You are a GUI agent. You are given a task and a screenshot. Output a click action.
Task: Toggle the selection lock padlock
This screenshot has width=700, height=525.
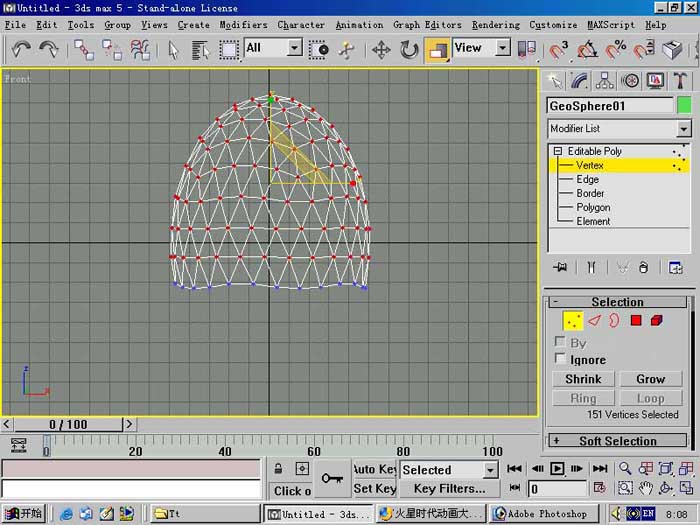(x=278, y=469)
